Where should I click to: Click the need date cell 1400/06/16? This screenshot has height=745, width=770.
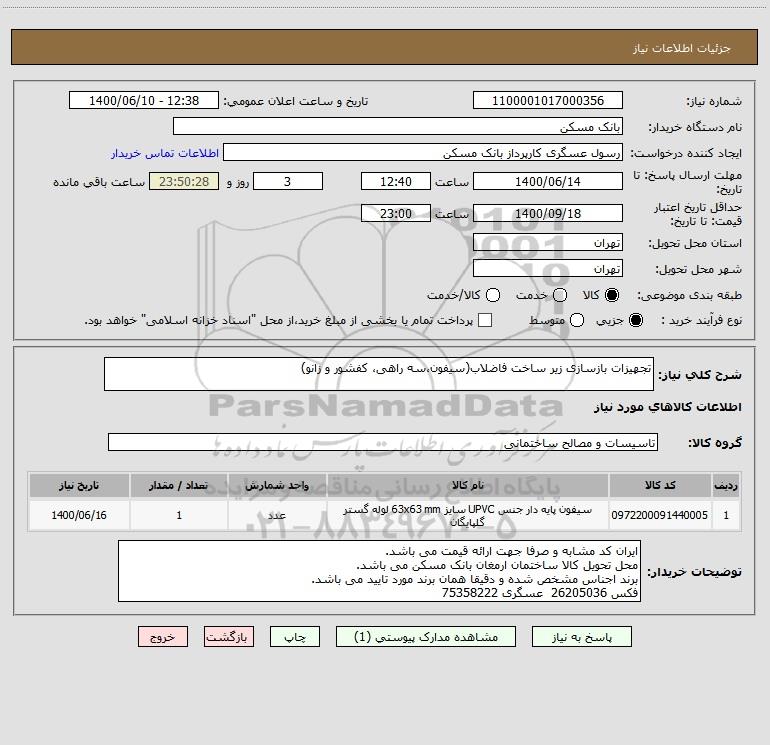[x=79, y=515]
